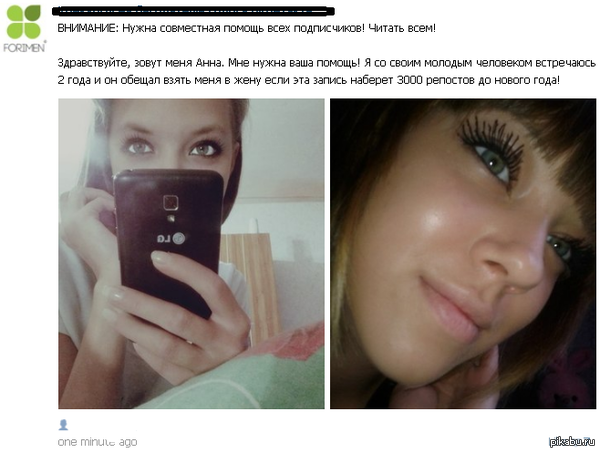Open the blacked-out group name link
Screen dimensions: 600x453
pyautogui.click(x=193, y=11)
